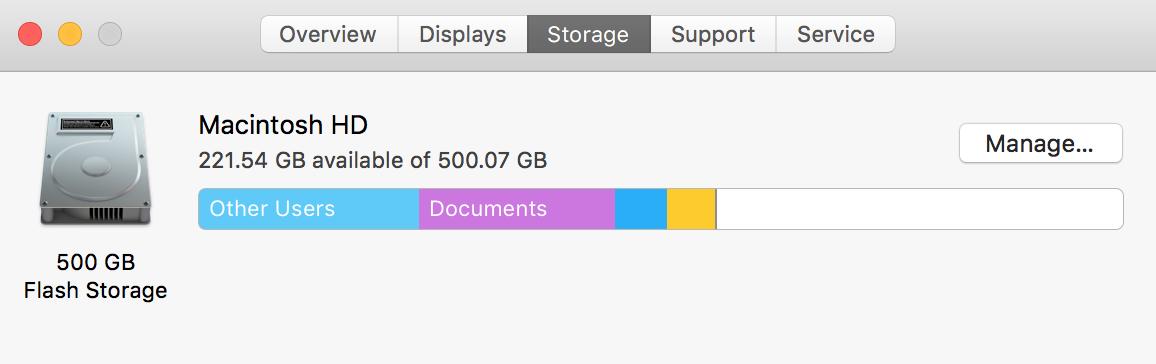Open the Service tab
The height and width of the screenshot is (364, 1156).
coord(835,35)
